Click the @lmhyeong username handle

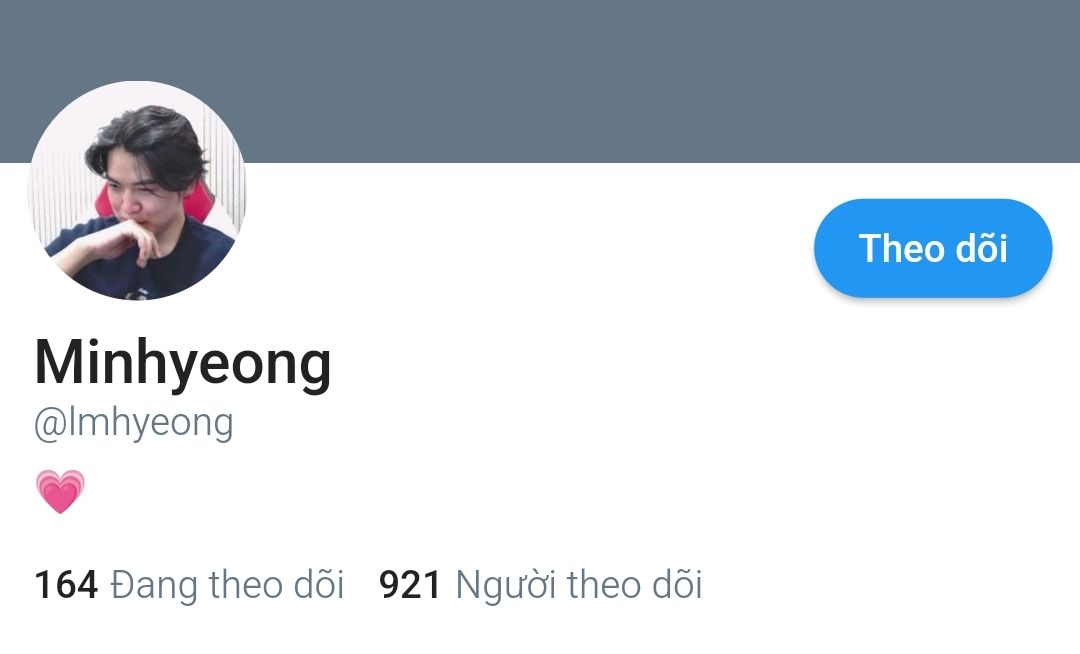tap(134, 423)
